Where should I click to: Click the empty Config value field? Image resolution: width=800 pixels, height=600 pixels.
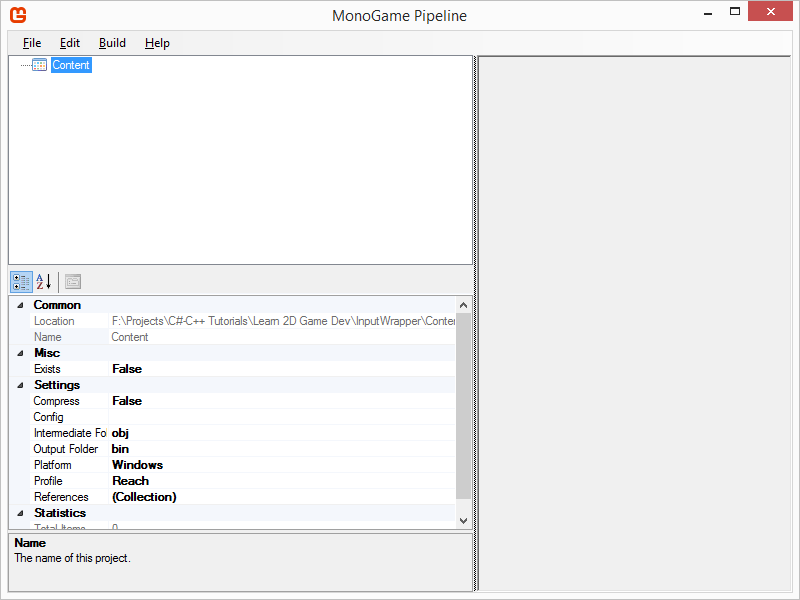pos(282,417)
